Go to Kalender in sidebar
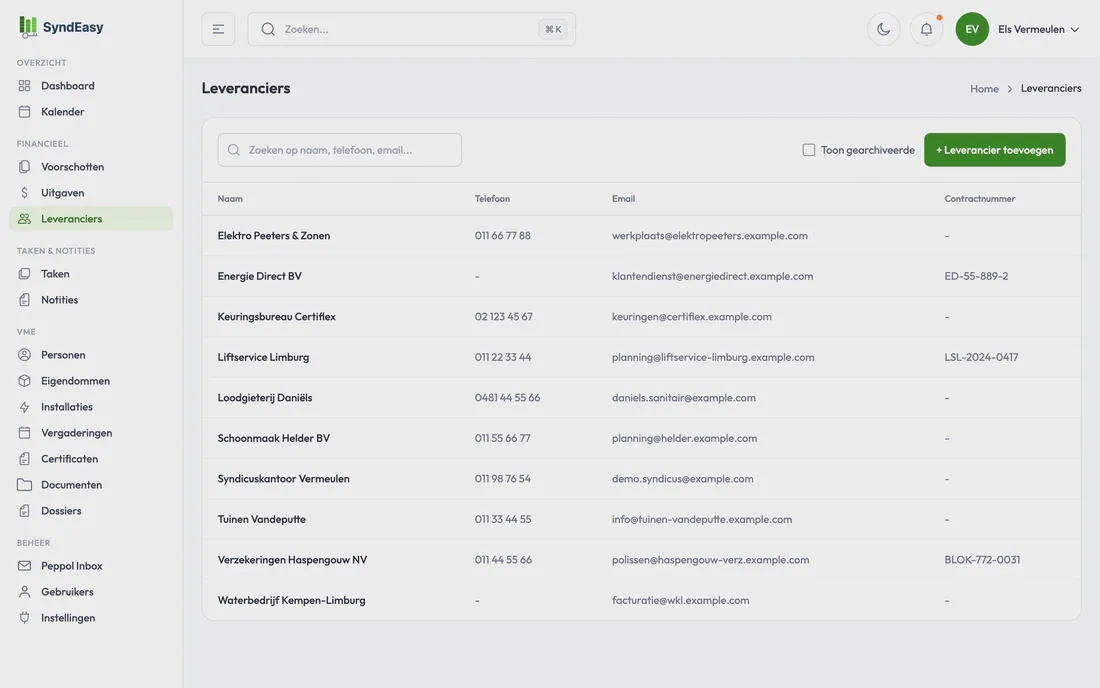 (x=91, y=112)
